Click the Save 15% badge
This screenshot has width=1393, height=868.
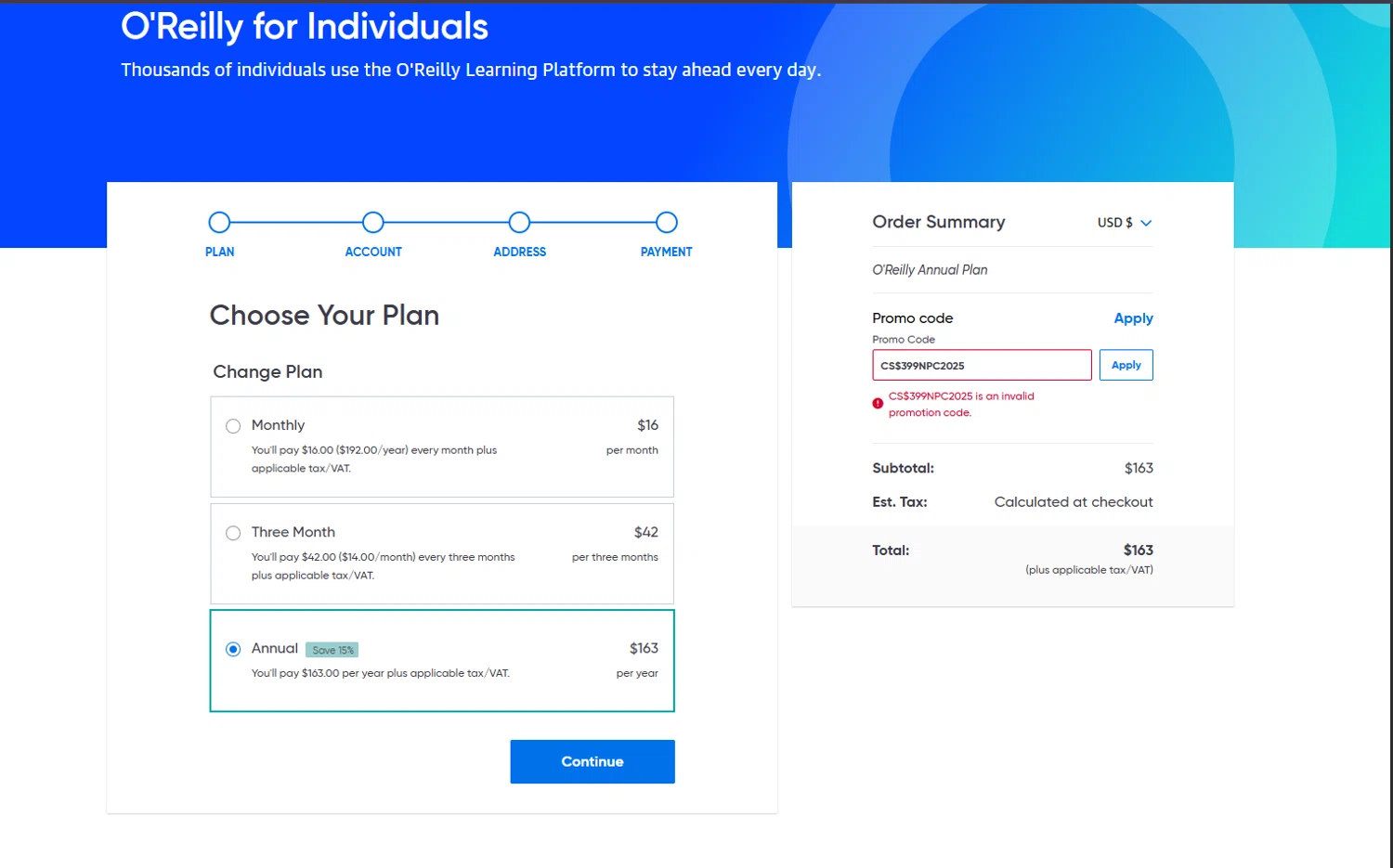click(x=332, y=650)
